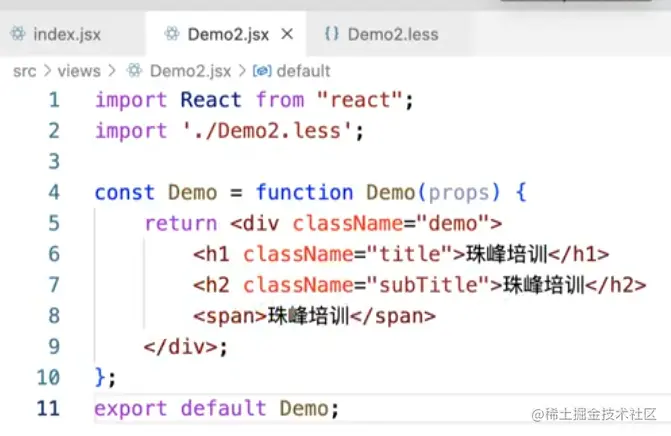The width and height of the screenshot is (671, 436).
Task: Open the src breadcrumb folder
Action: pyautogui.click(x=24, y=71)
